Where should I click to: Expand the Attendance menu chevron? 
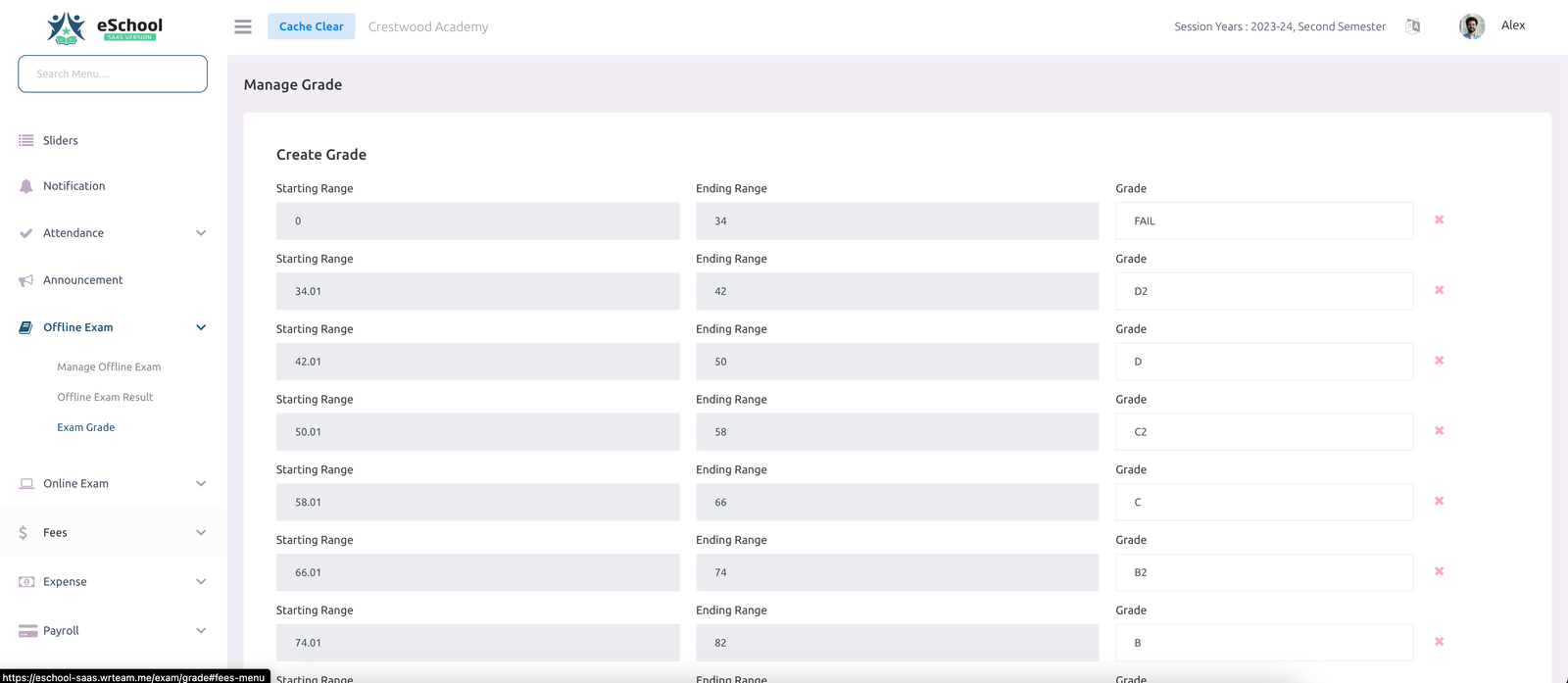point(201,233)
